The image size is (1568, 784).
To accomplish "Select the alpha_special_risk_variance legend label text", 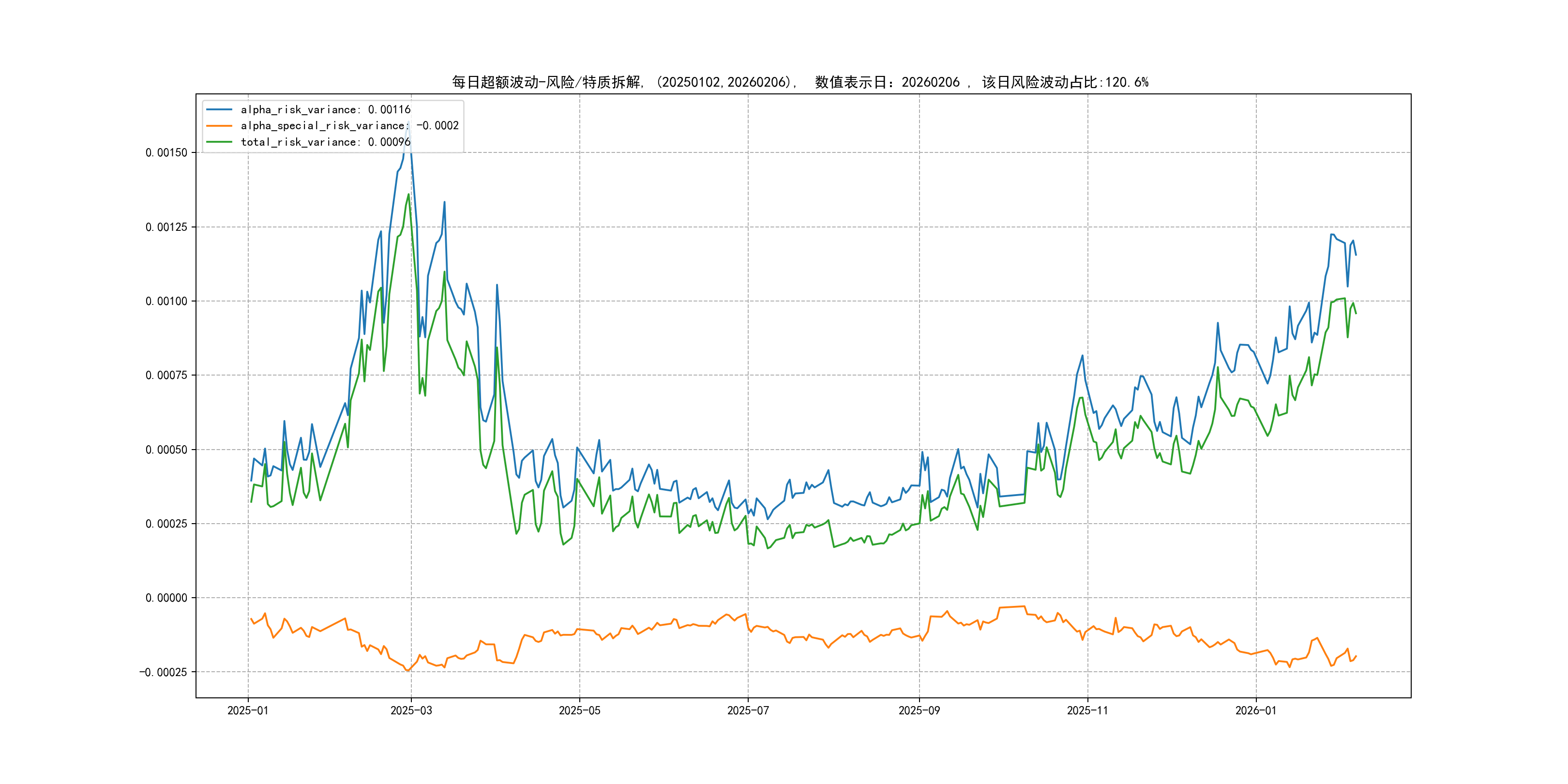I will point(349,126).
